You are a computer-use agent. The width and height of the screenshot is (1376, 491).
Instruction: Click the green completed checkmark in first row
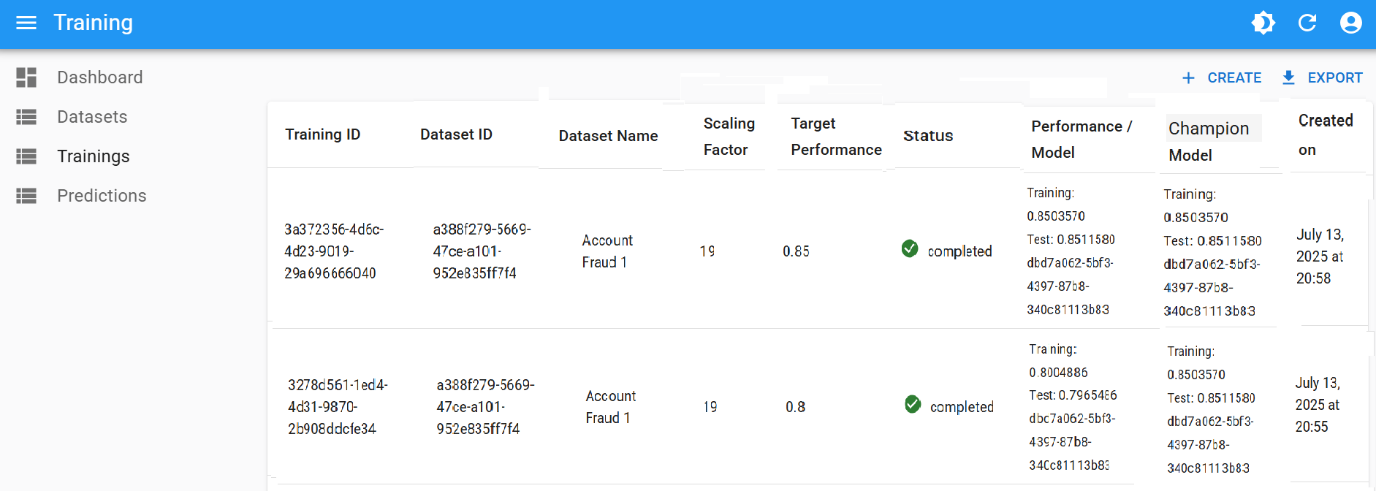[x=910, y=249]
